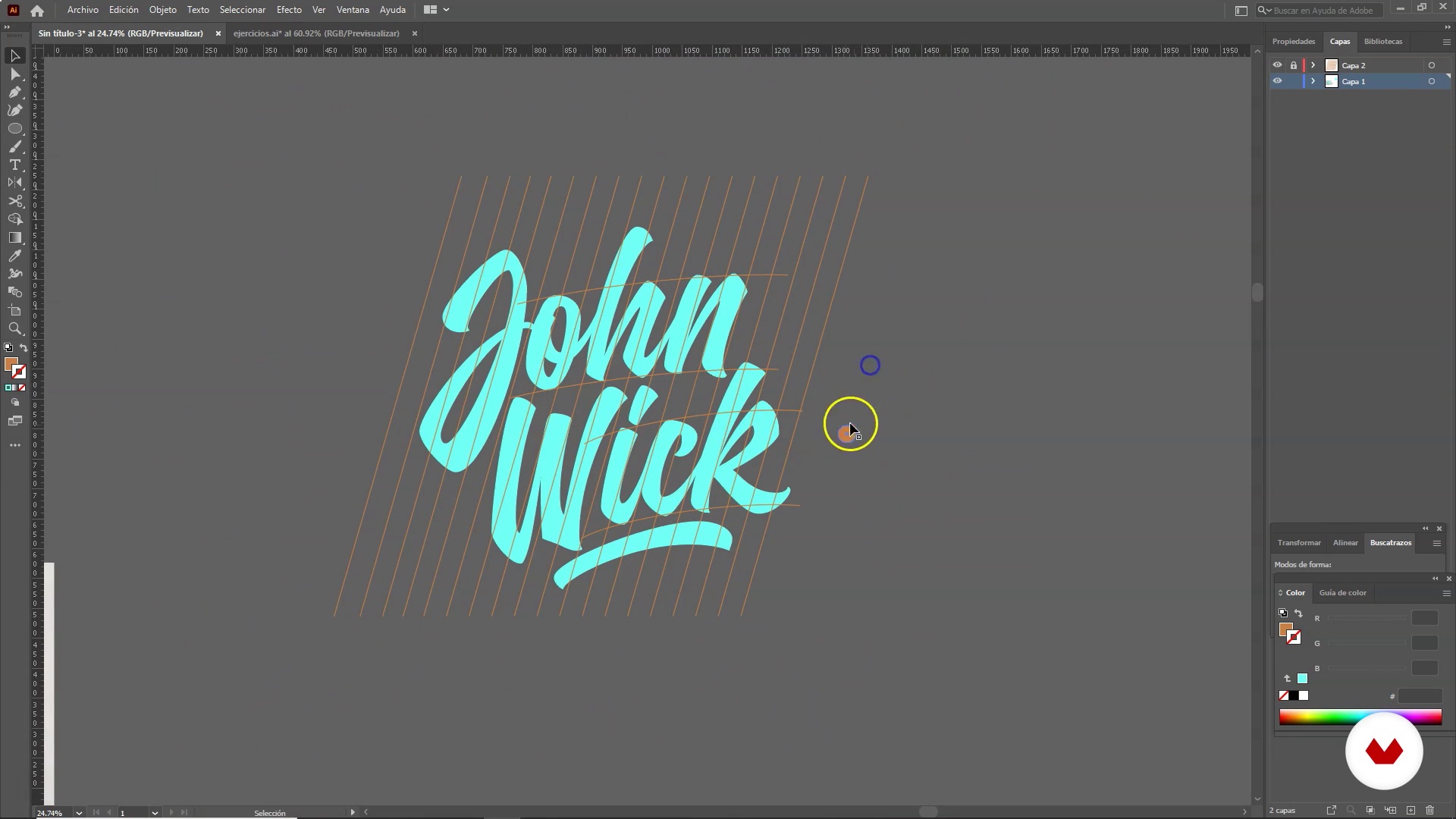Viewport: 1456px width, 819px height.
Task: Select the Pen tool
Action: (15, 93)
